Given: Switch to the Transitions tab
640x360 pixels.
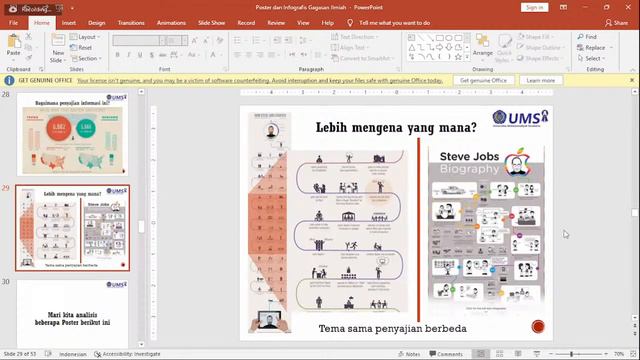Looking at the screenshot, I should (131, 23).
